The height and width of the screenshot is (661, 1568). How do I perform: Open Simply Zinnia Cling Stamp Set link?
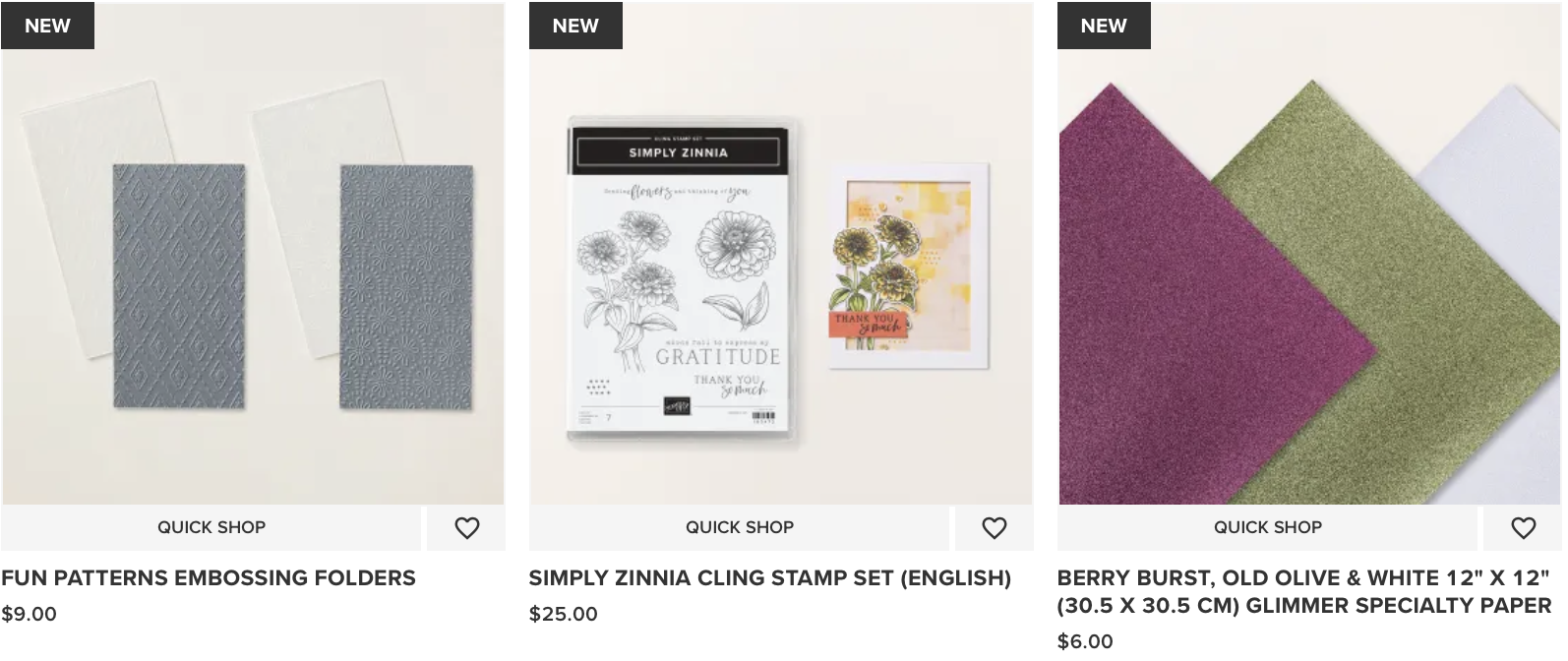click(769, 578)
